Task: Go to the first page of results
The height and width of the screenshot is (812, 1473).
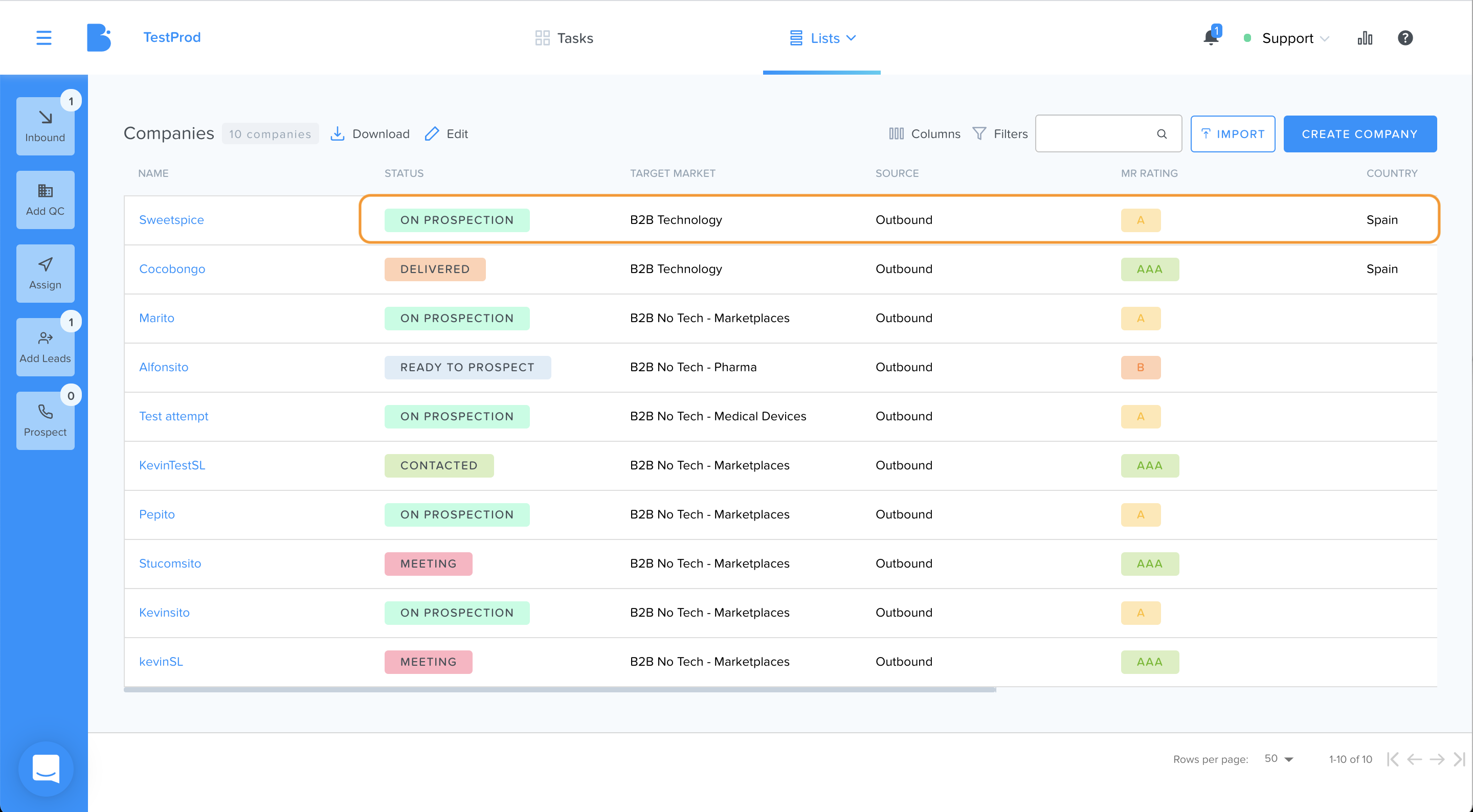Action: [1393, 759]
